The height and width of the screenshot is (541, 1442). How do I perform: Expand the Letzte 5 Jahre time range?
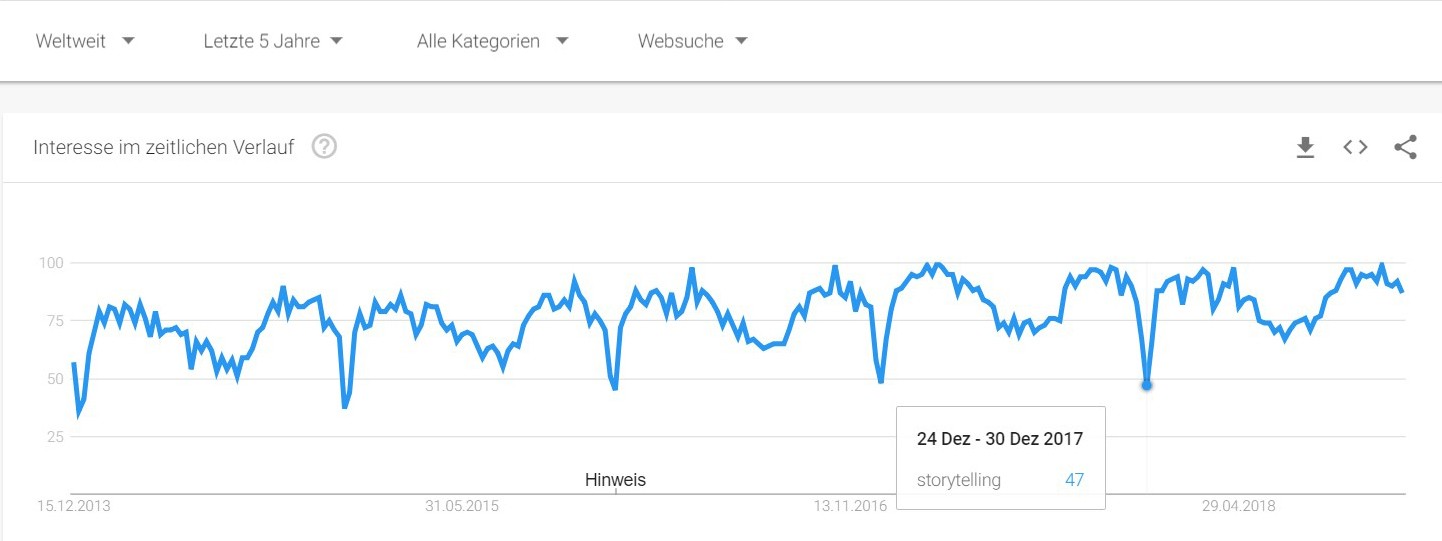tap(273, 41)
